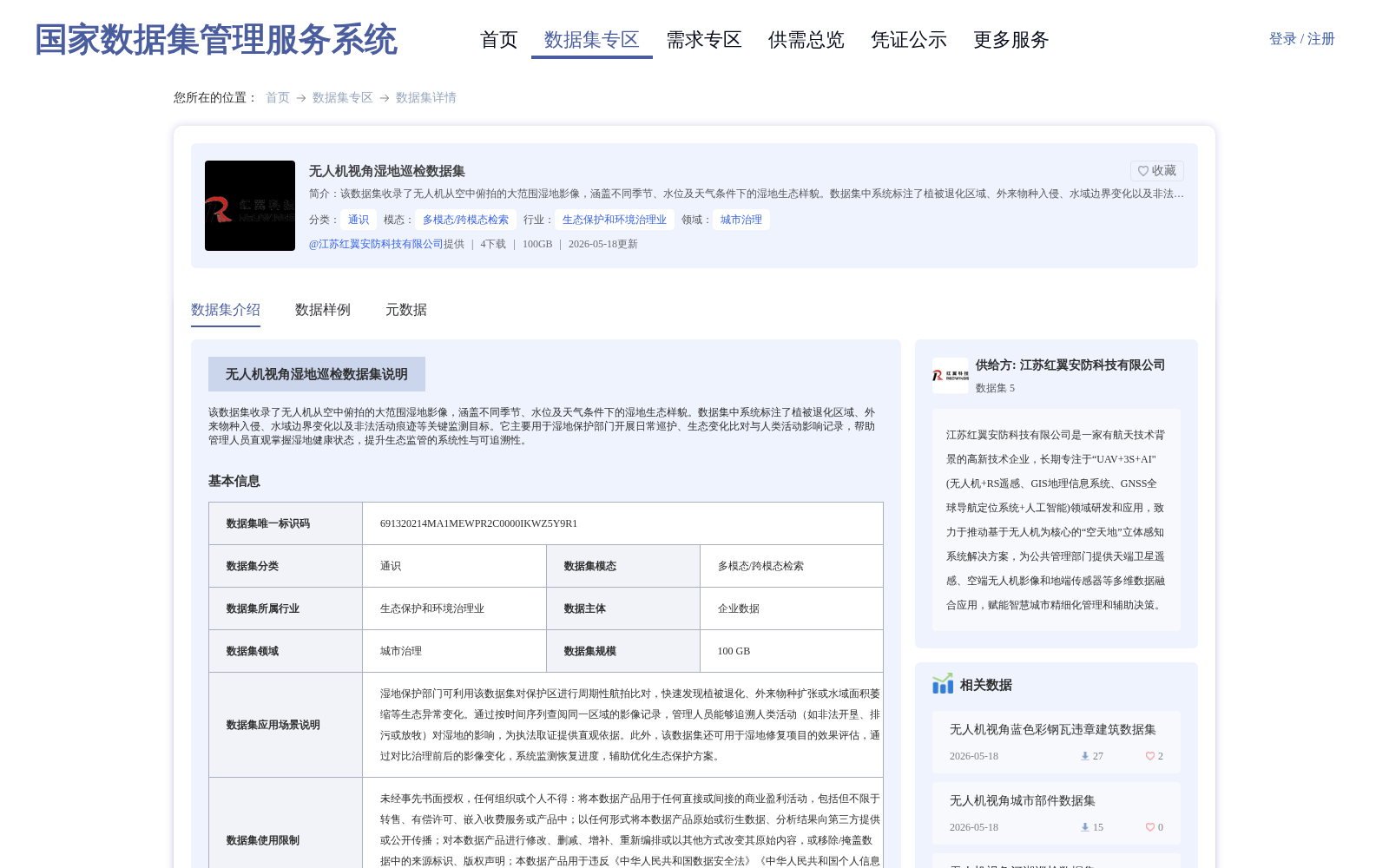Open the 首页 navigation menu
Viewport: 1389px width, 868px height.
[x=499, y=40]
